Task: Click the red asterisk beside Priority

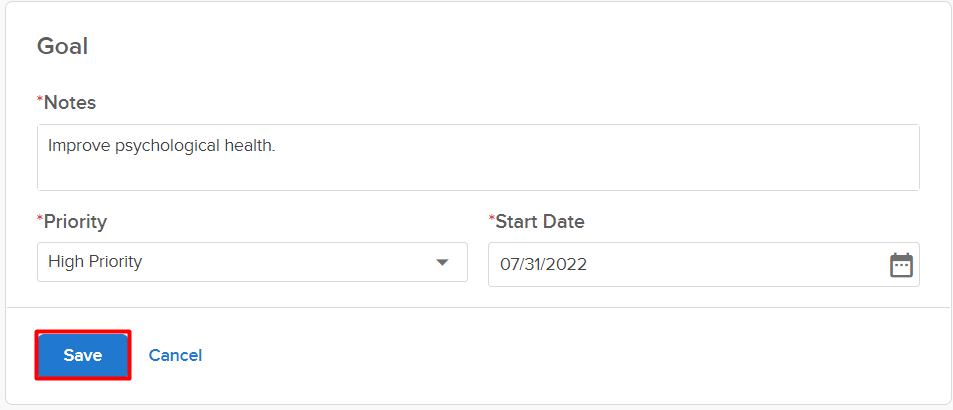Action: (40, 219)
